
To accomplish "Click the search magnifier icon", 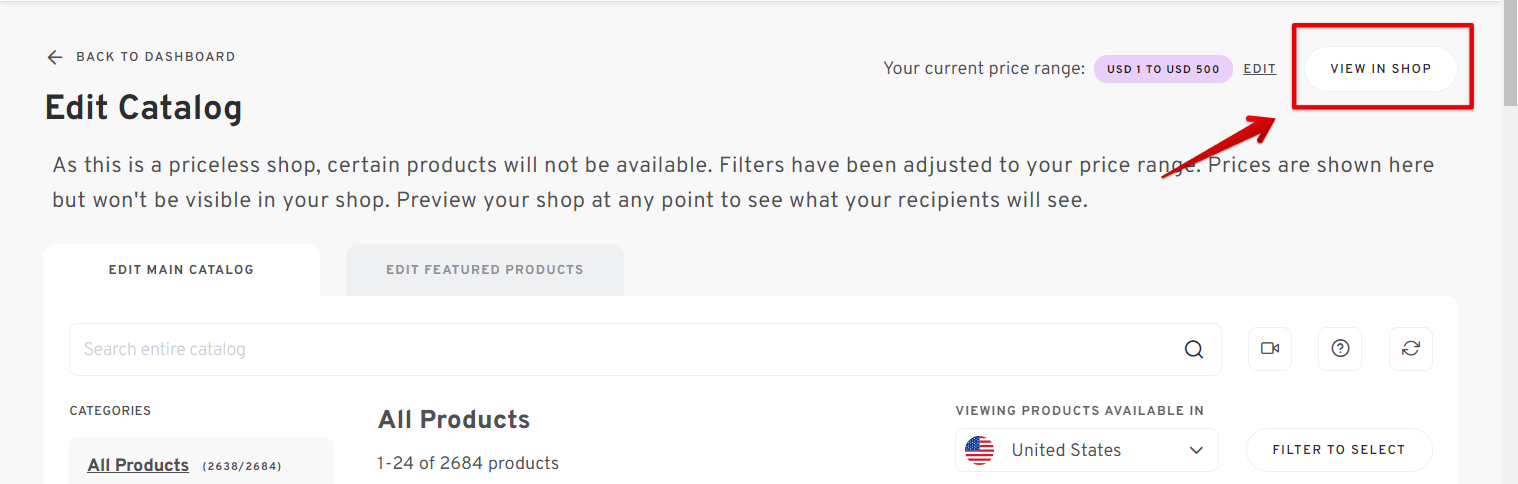I will (1194, 349).
